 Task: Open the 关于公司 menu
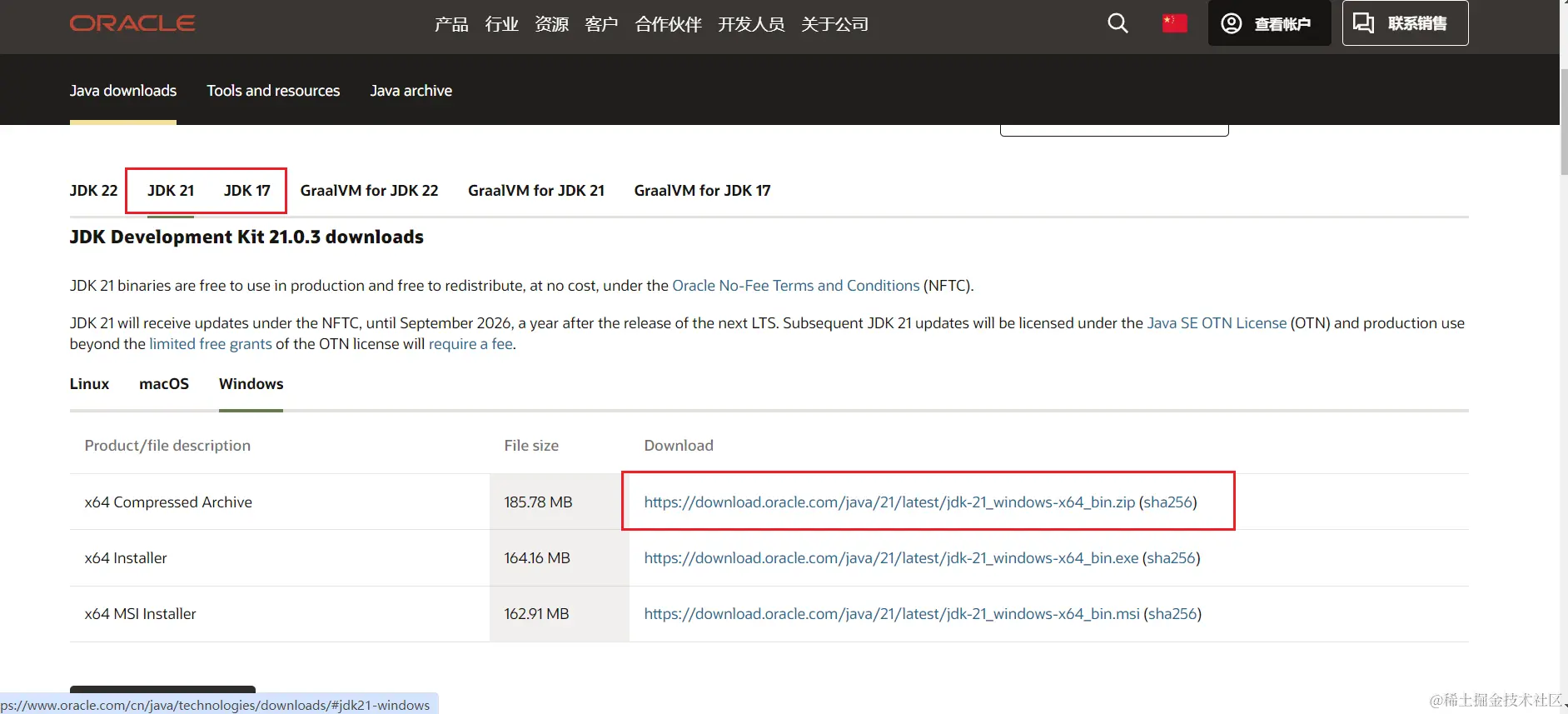(x=834, y=24)
